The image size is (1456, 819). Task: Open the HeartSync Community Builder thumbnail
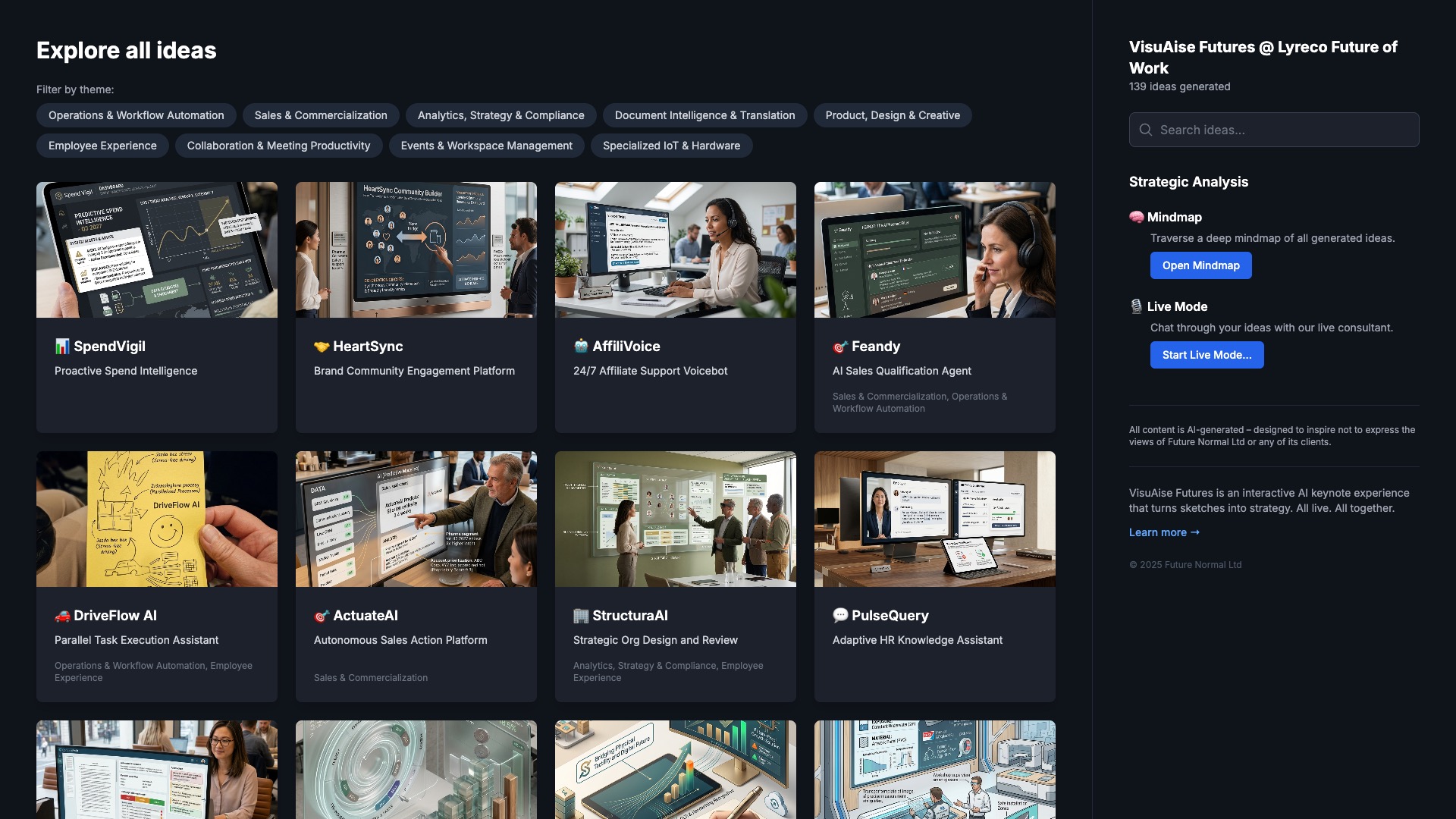coord(416,249)
